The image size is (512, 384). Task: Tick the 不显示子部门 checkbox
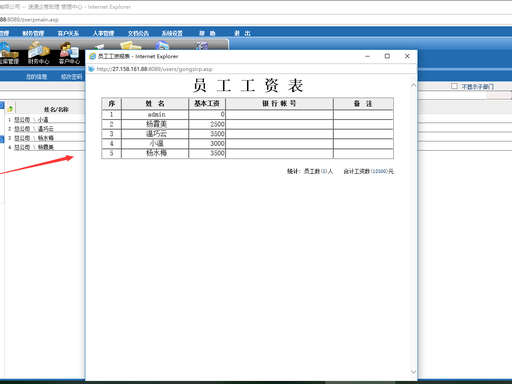tap(454, 86)
